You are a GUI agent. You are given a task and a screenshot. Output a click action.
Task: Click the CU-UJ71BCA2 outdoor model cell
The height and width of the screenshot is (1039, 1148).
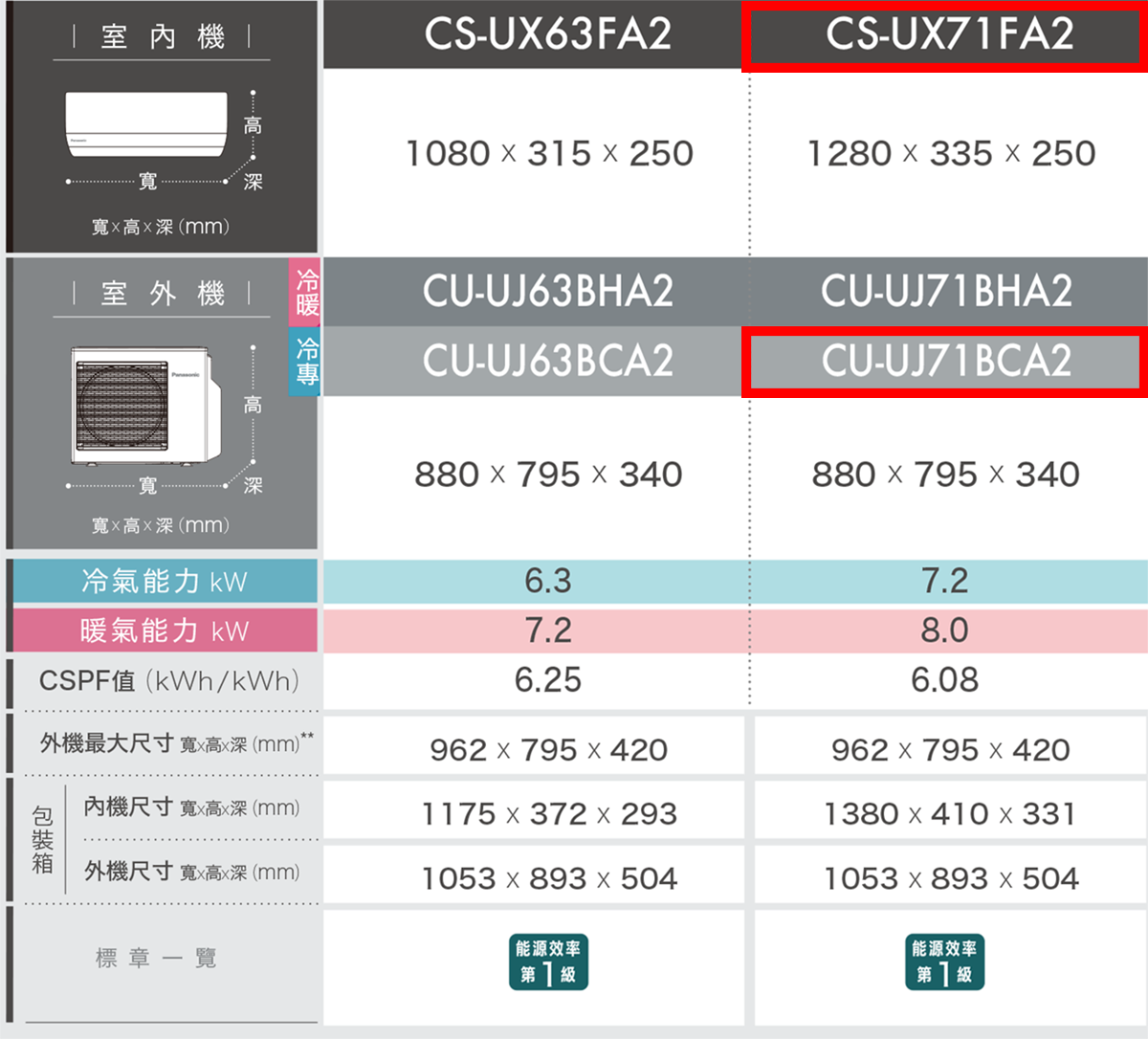pyautogui.click(x=945, y=362)
